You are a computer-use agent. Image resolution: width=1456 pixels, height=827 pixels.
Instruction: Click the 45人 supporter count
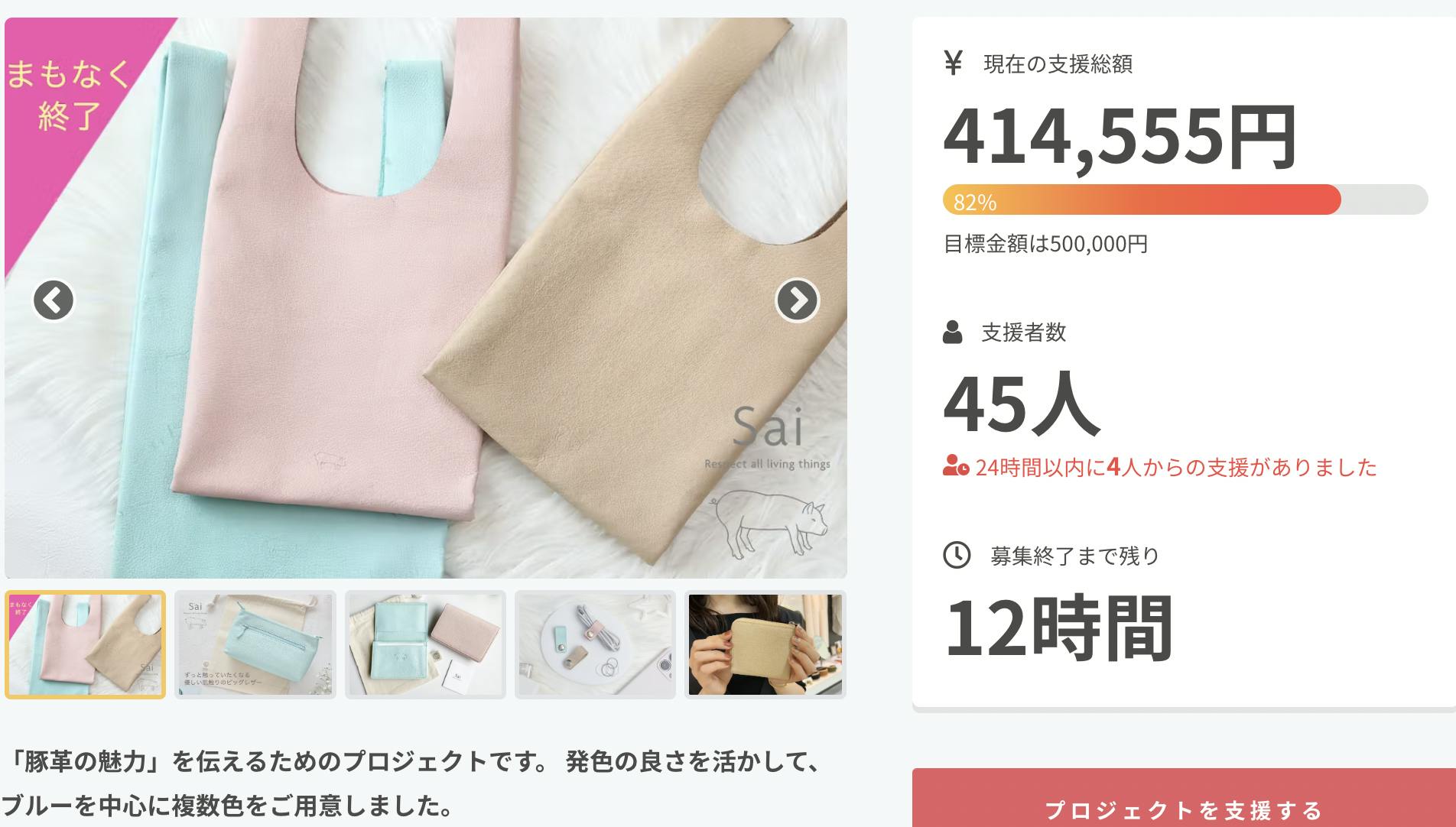pos(1022,402)
